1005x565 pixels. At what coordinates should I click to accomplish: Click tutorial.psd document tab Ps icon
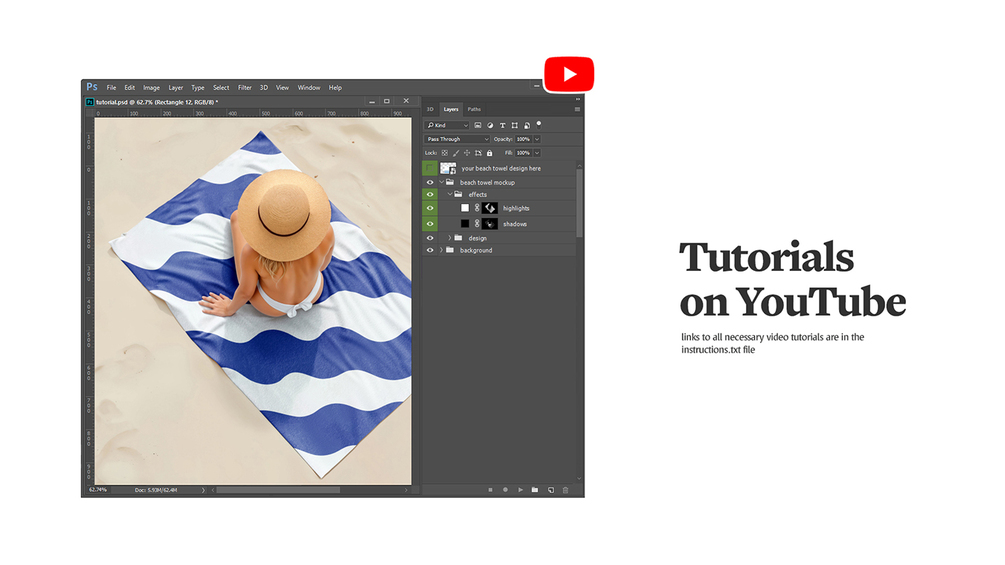point(90,102)
